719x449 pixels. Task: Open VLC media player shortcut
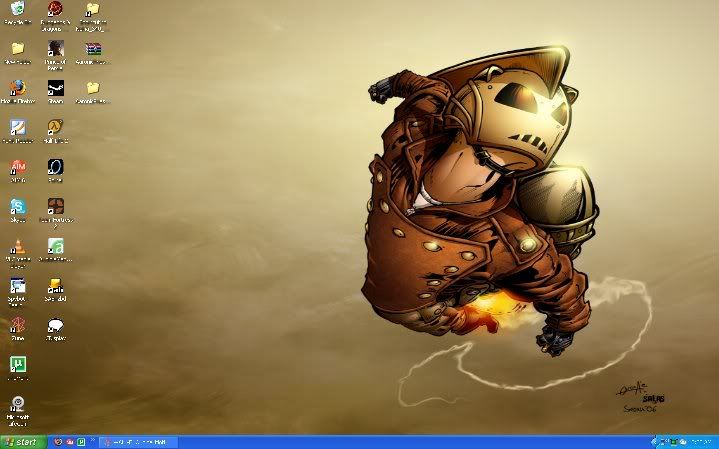pyautogui.click(x=18, y=254)
